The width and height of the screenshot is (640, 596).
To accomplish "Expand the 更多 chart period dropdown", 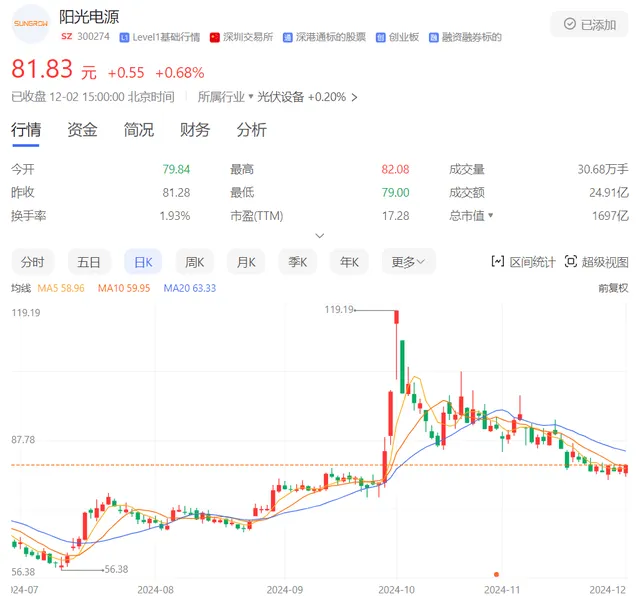I will tap(408, 262).
